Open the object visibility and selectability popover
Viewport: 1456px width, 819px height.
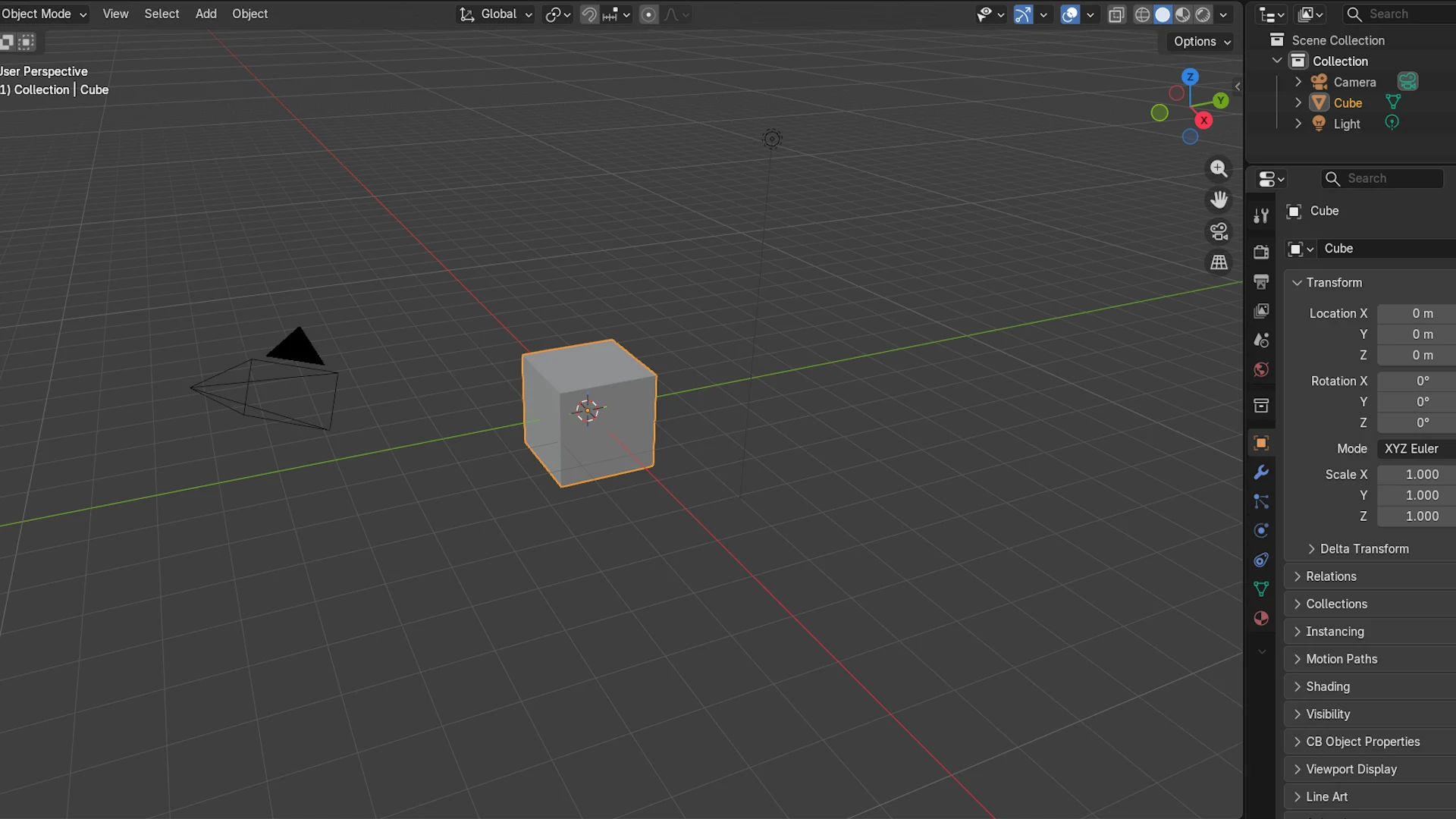990,14
